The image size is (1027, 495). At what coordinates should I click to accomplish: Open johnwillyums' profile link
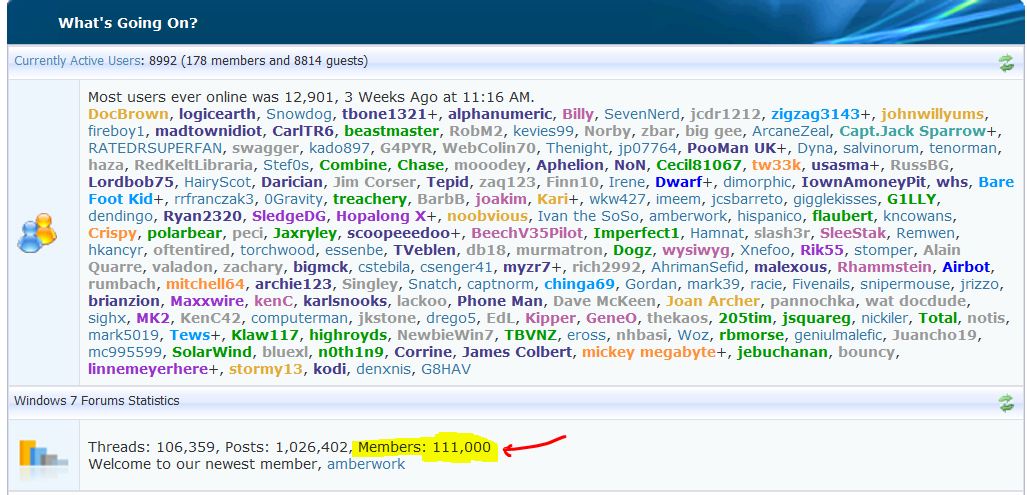(x=933, y=114)
